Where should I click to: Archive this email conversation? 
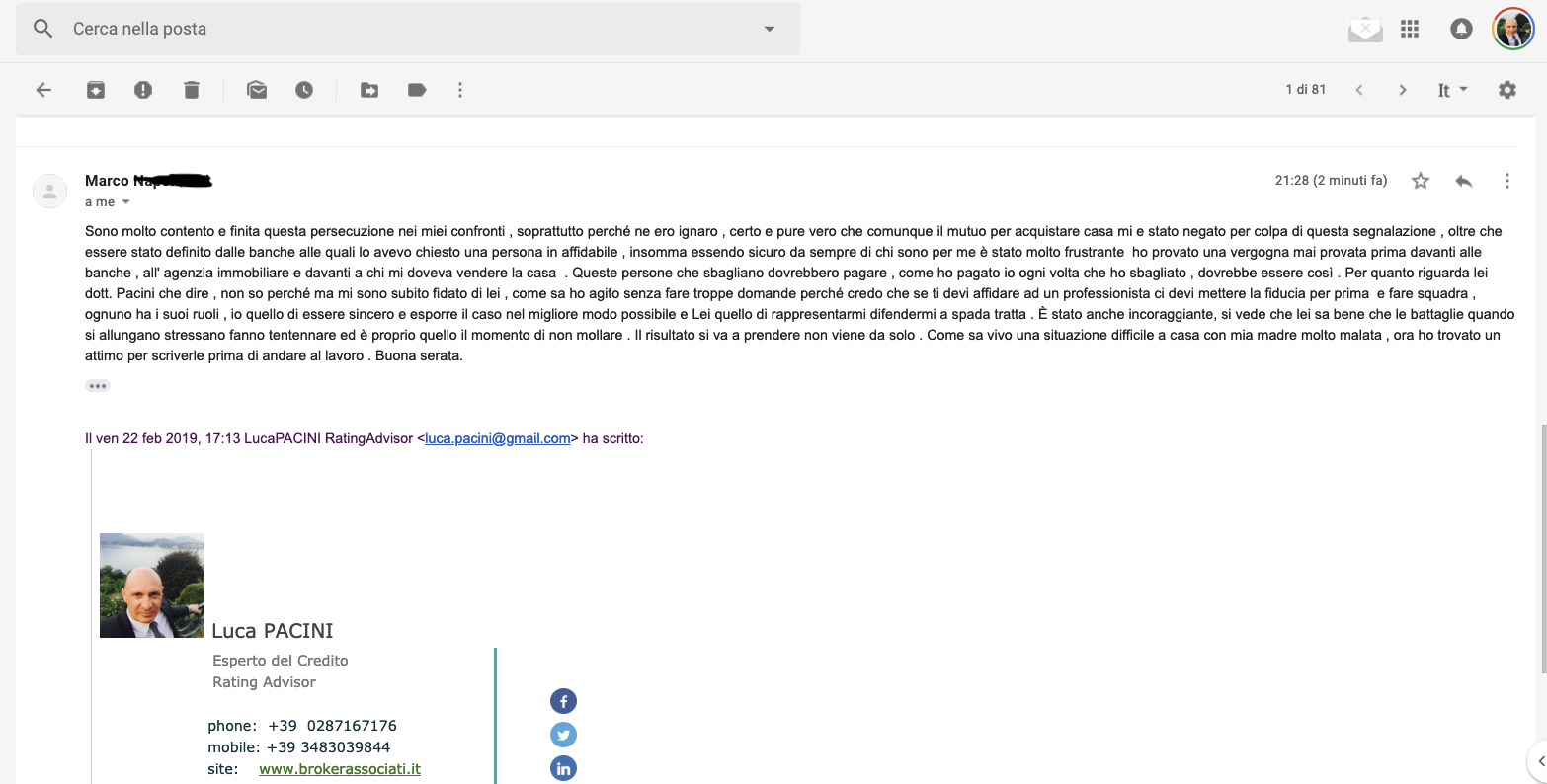pos(96,90)
